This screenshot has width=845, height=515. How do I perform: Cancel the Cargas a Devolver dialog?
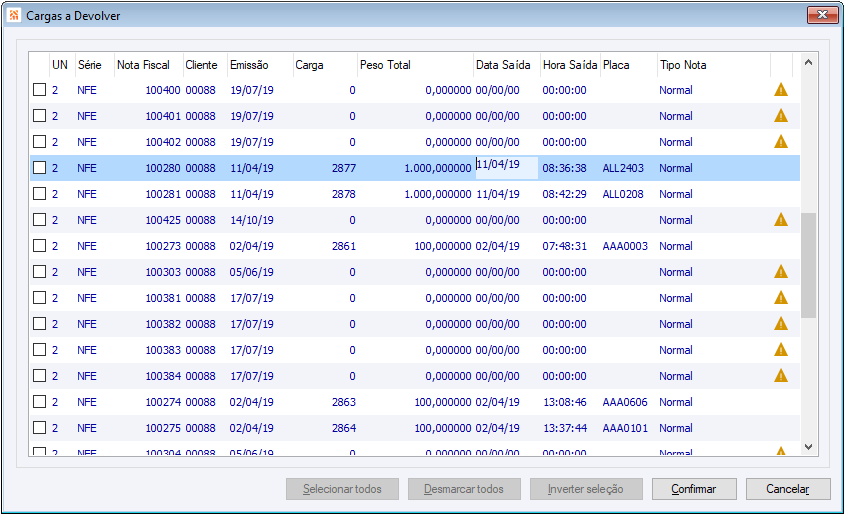point(788,489)
